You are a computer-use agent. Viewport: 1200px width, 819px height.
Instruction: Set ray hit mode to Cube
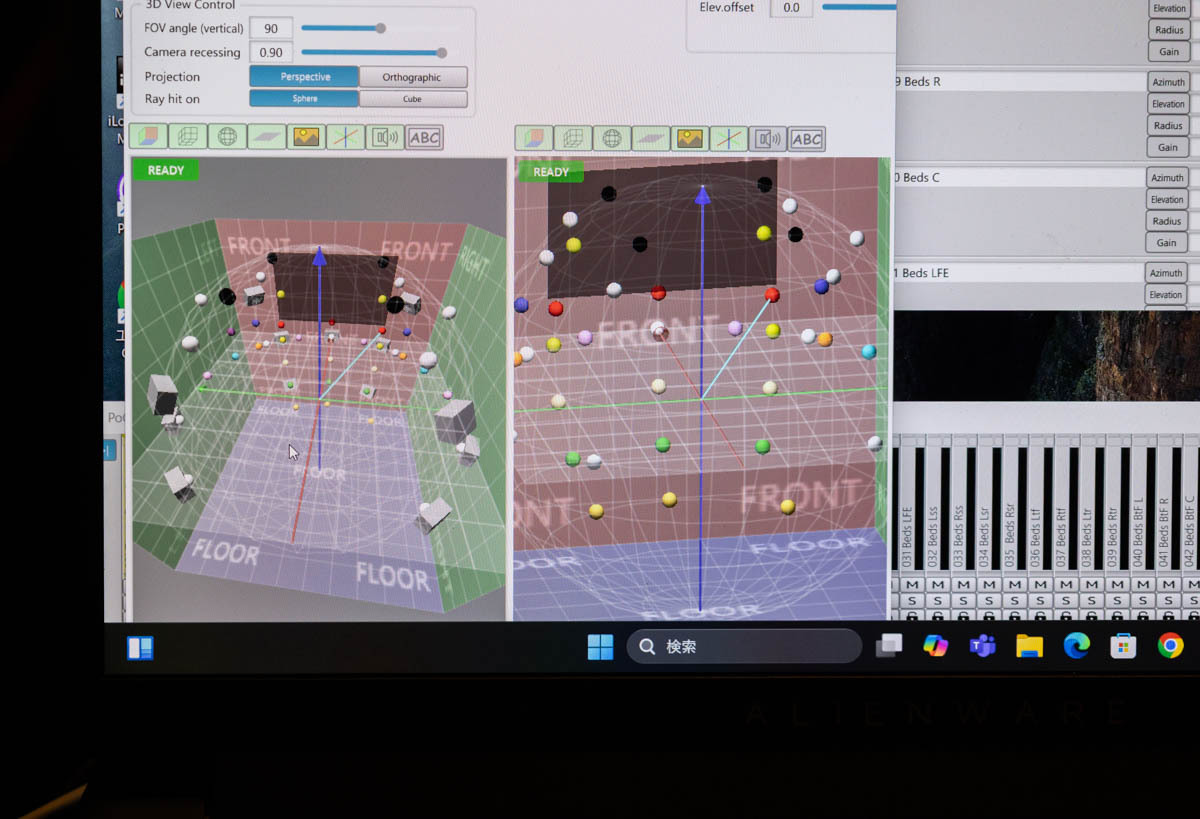[x=412, y=99]
